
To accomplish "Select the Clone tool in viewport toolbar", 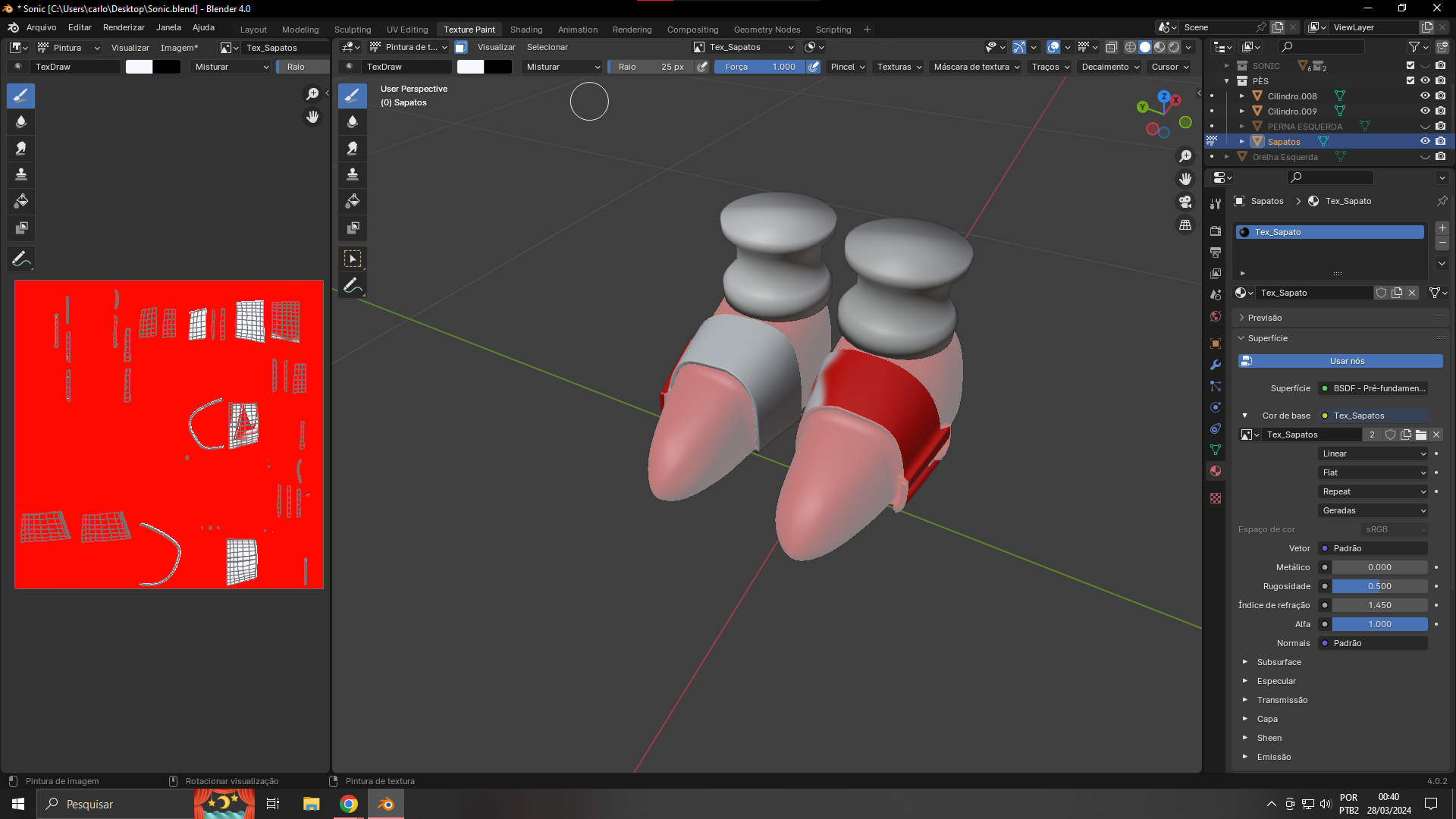I will click(352, 175).
